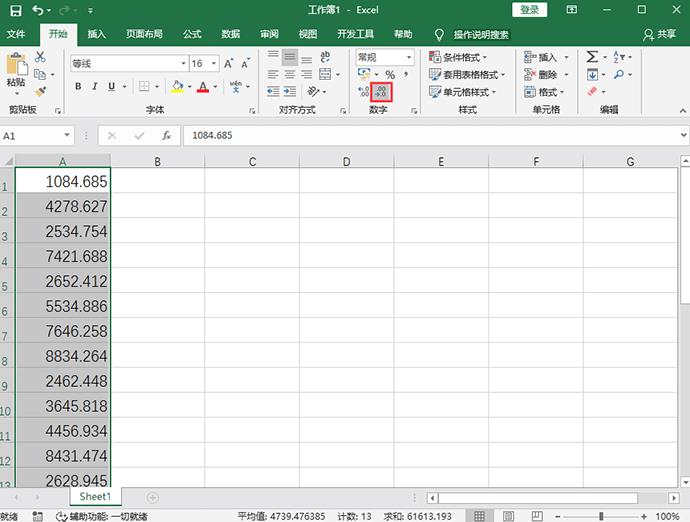Open cell borders button

[144, 86]
